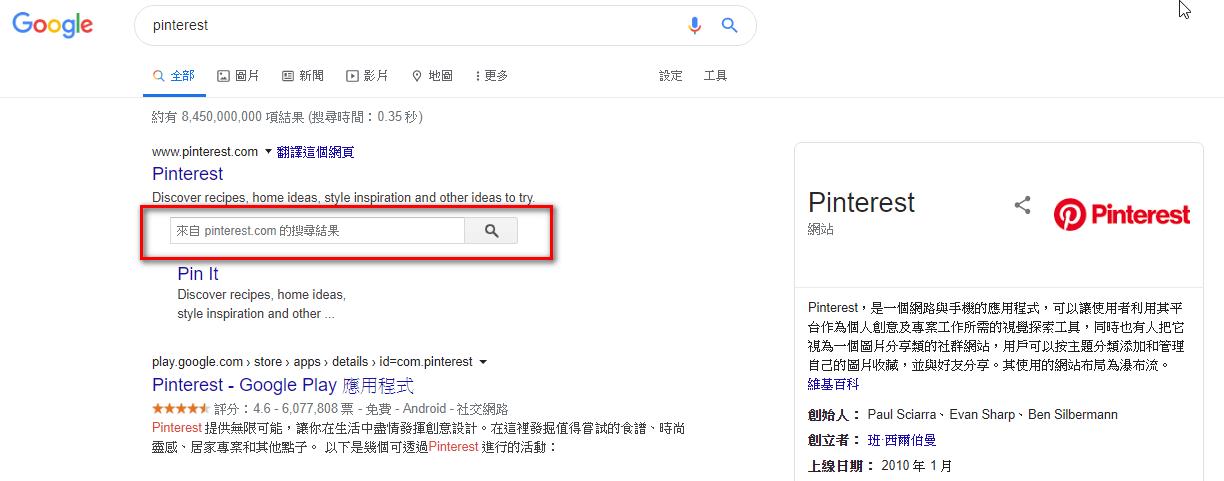This screenshot has height=481, width=1224.
Task: Open the Pin It sitelink
Action: (198, 274)
